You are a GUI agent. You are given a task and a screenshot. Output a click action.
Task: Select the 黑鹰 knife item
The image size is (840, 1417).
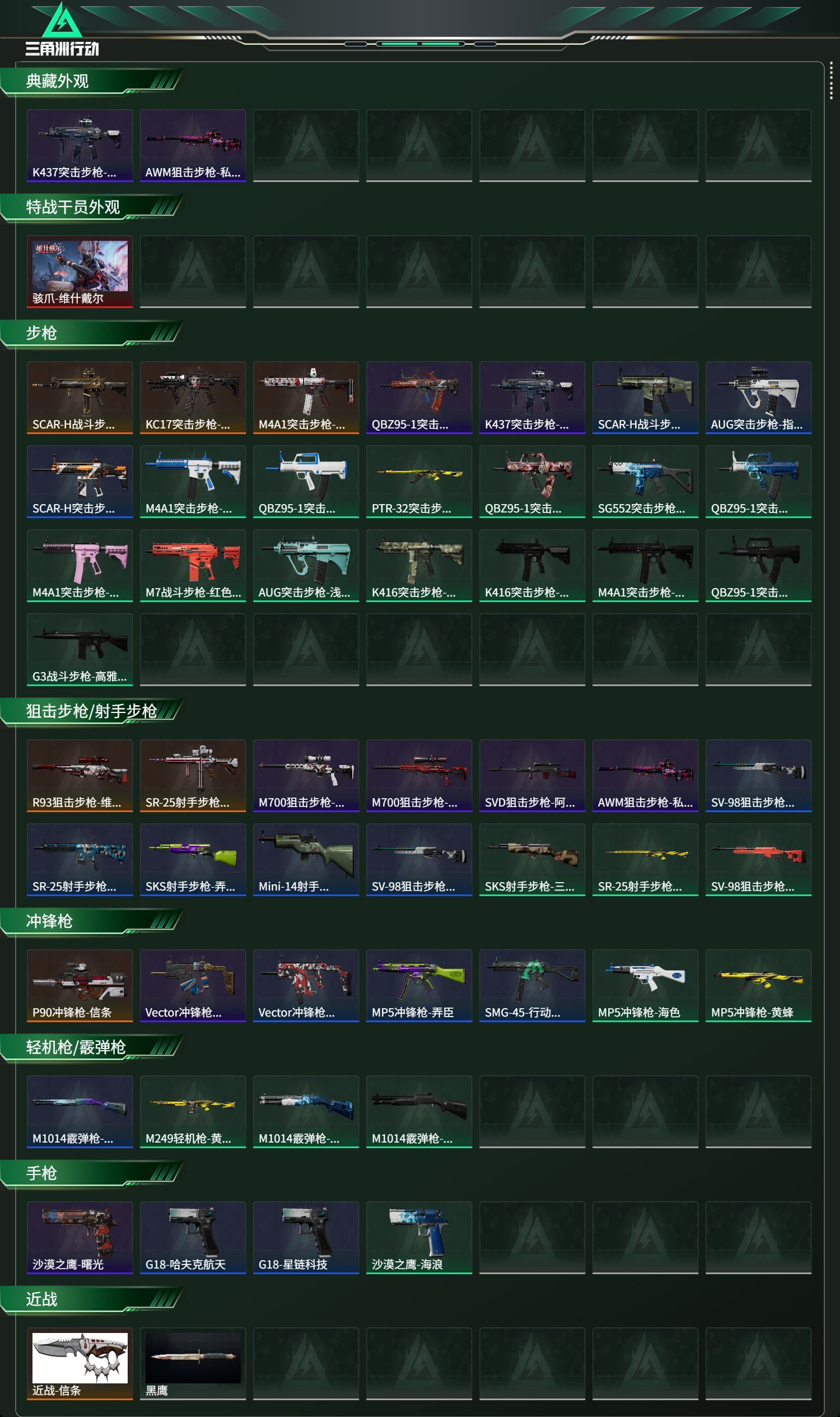193,1364
